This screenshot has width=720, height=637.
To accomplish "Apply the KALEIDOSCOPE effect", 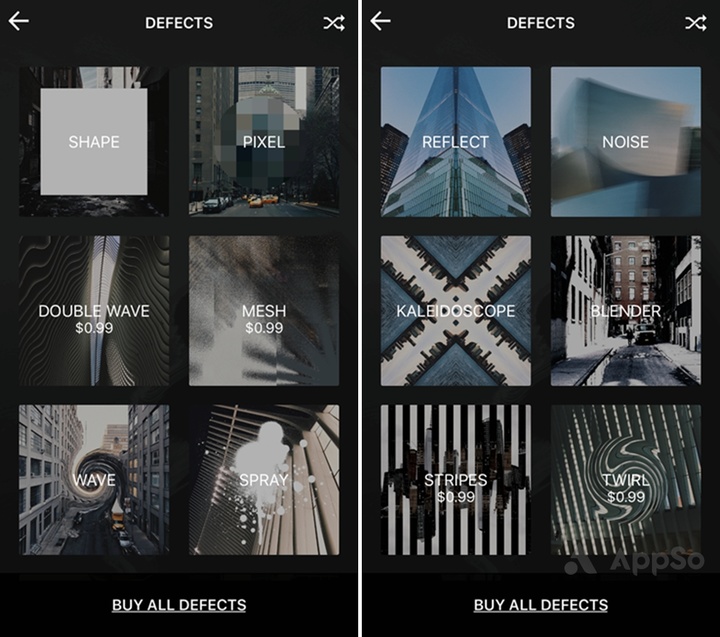I will click(456, 311).
